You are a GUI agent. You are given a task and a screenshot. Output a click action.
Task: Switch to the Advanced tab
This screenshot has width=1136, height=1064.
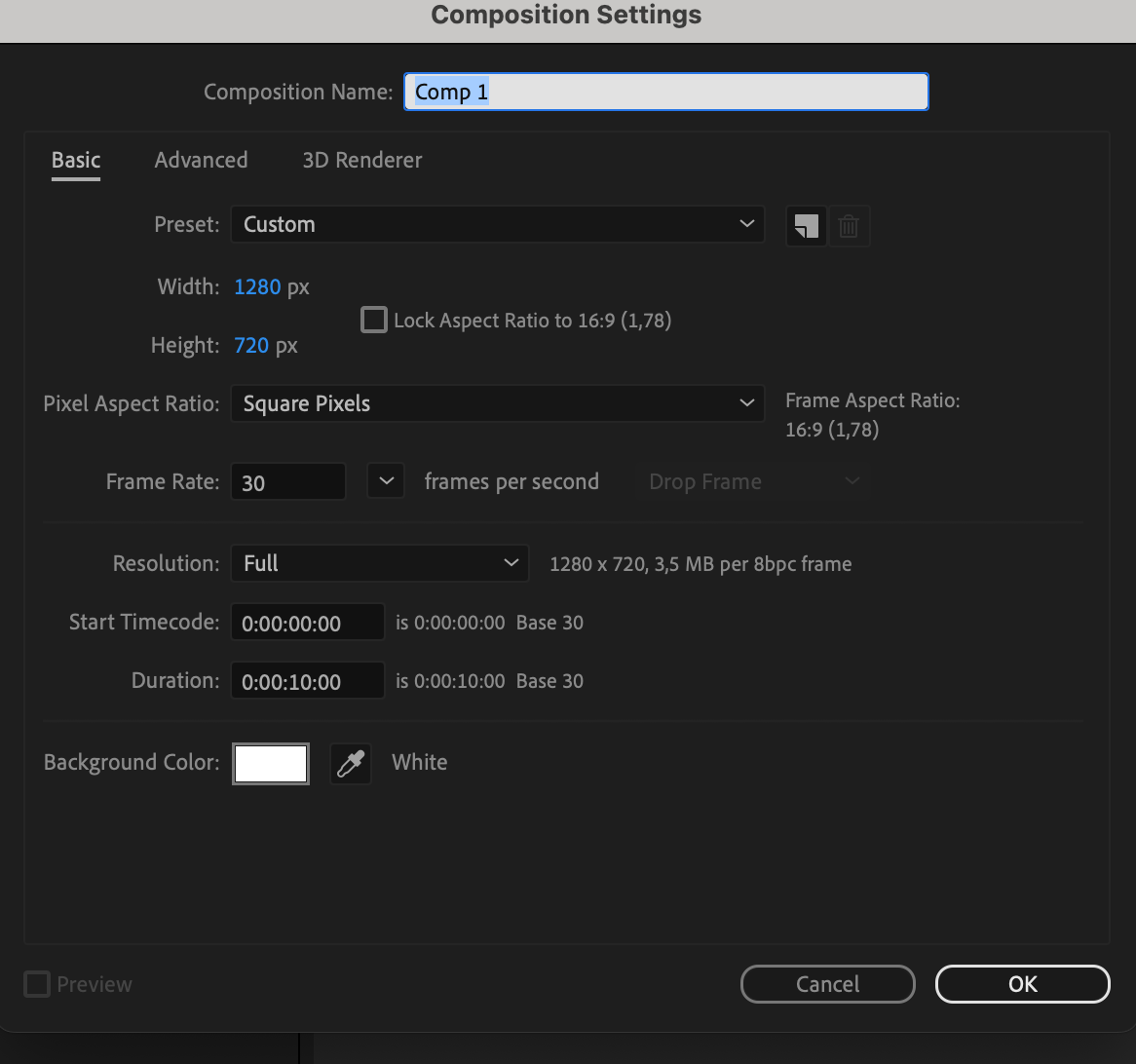coord(201,160)
